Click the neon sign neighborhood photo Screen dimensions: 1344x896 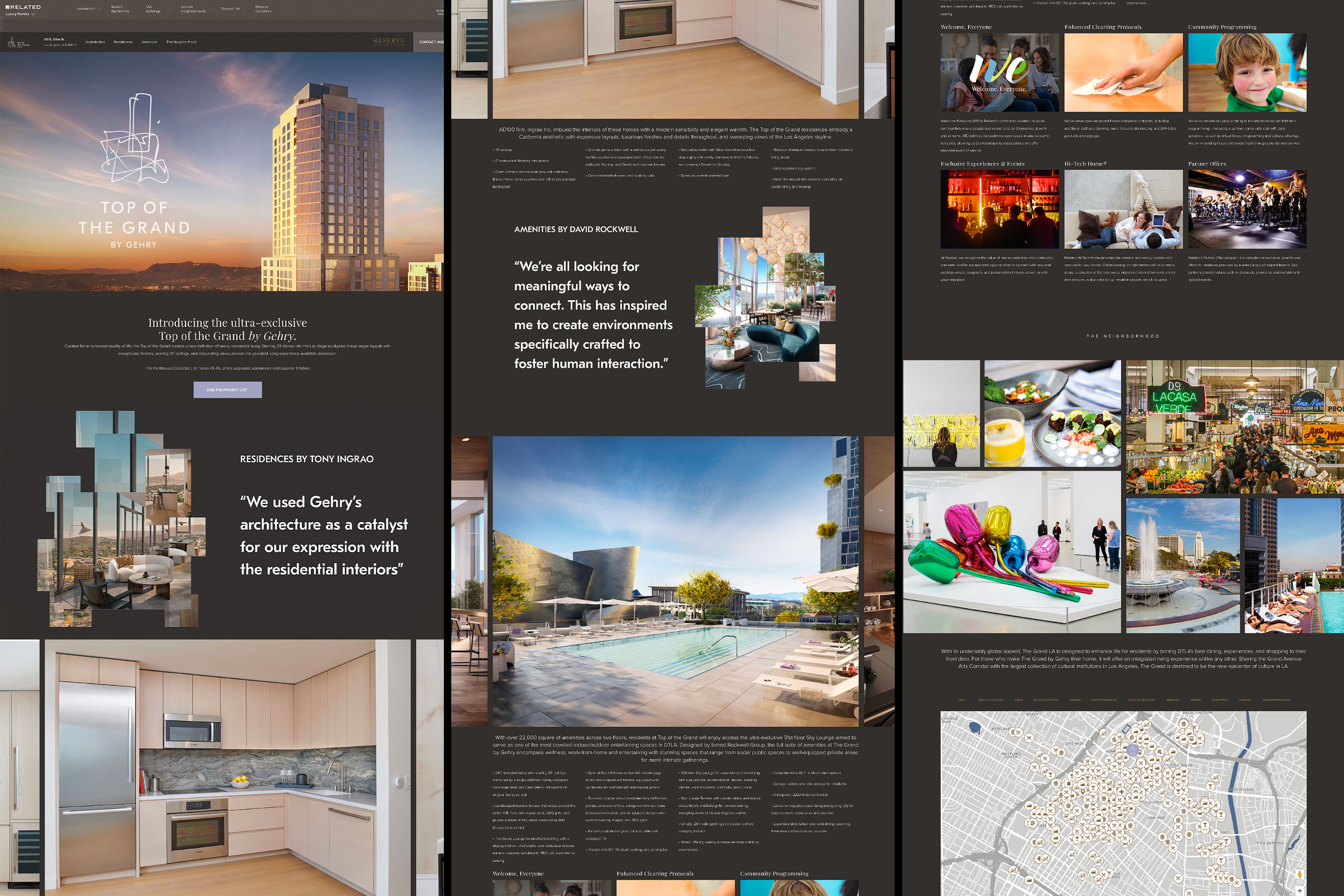pos(942,414)
